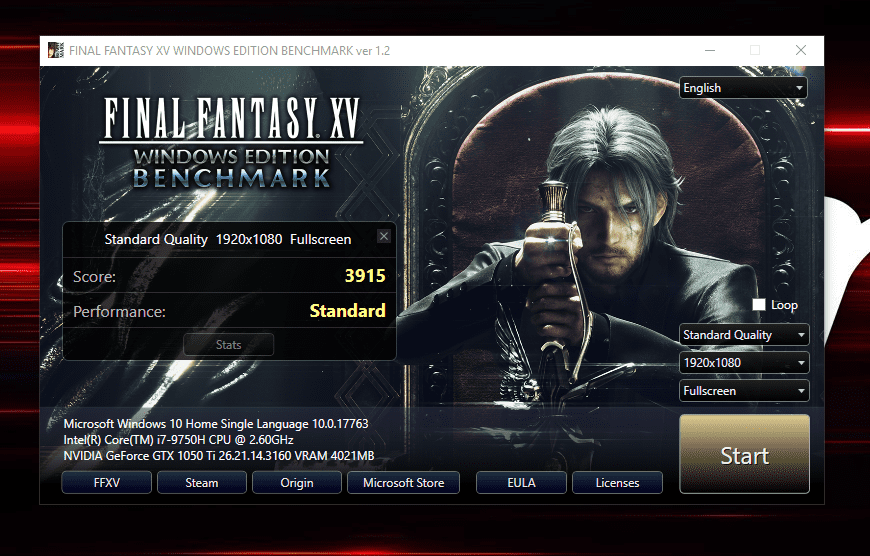
Task: Open the Licenses button
Action: 618,483
